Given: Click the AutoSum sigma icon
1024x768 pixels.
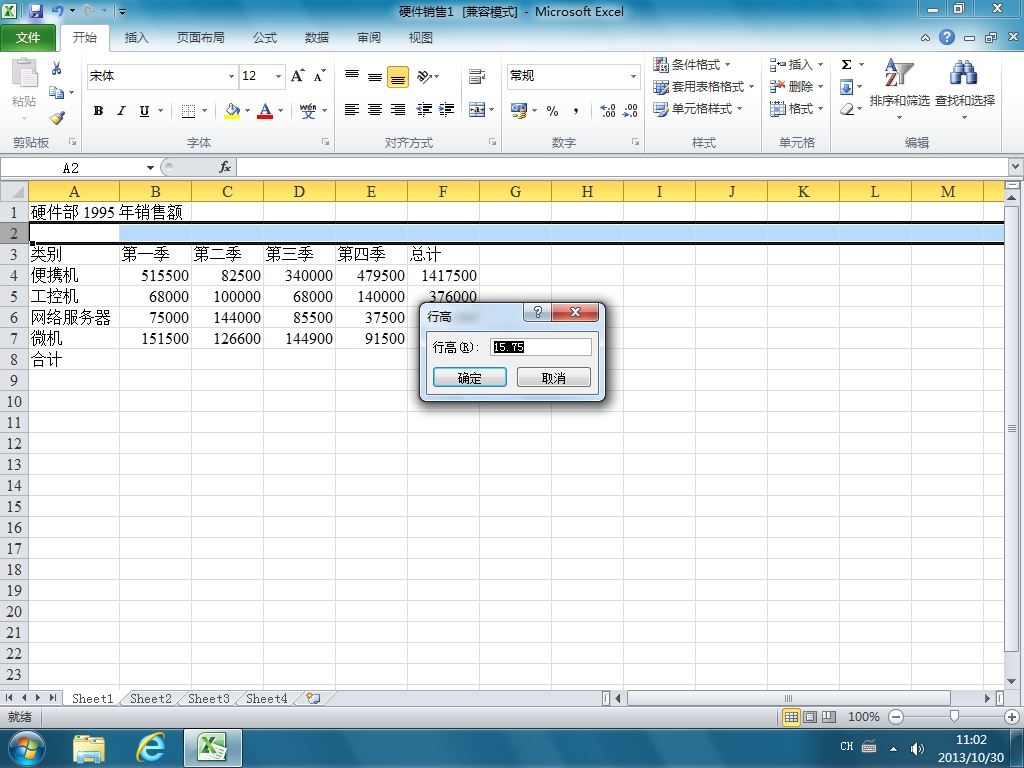Looking at the screenshot, I should 846,64.
